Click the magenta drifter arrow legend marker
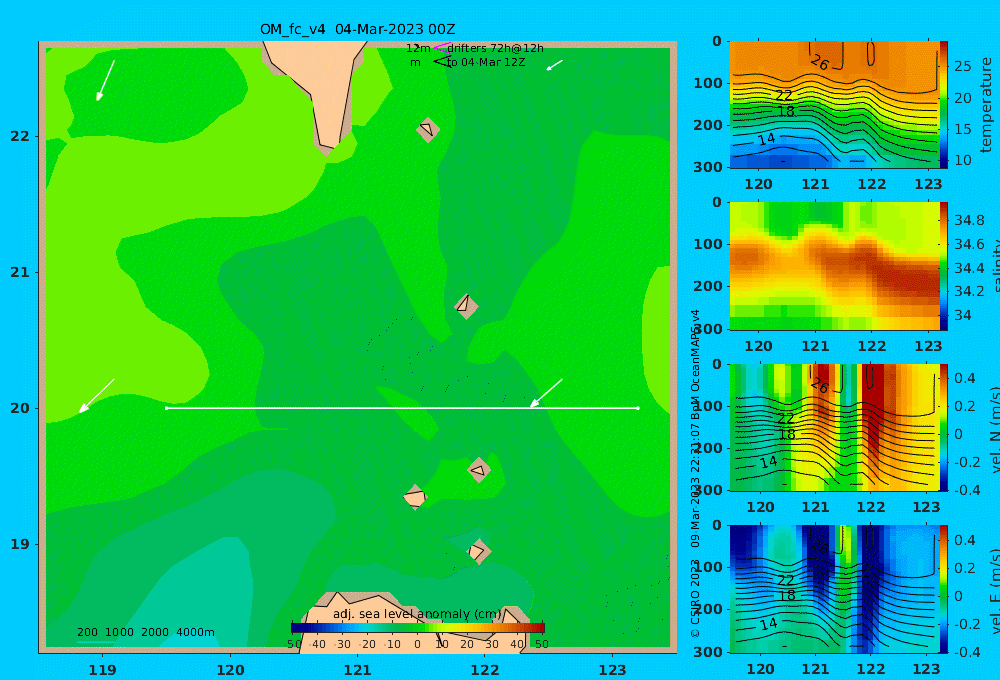 pyautogui.click(x=441, y=47)
